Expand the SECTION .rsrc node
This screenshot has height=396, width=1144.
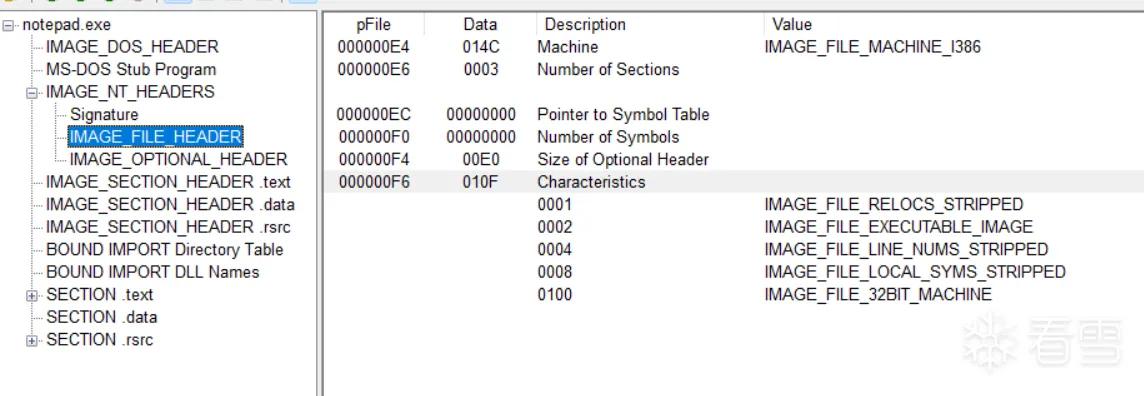tap(32, 341)
